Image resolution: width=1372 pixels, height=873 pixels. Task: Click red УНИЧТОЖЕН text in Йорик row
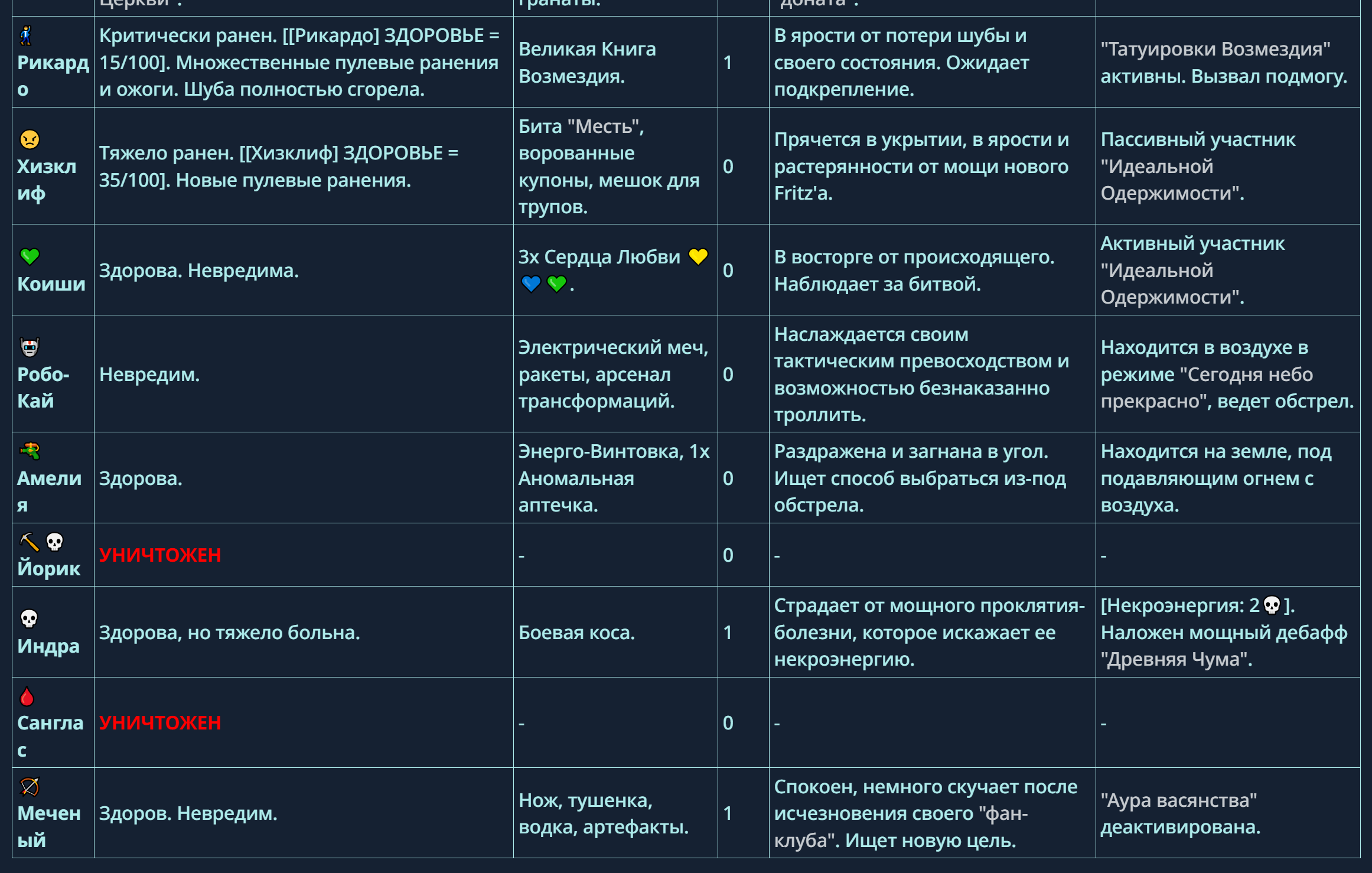[x=160, y=555]
